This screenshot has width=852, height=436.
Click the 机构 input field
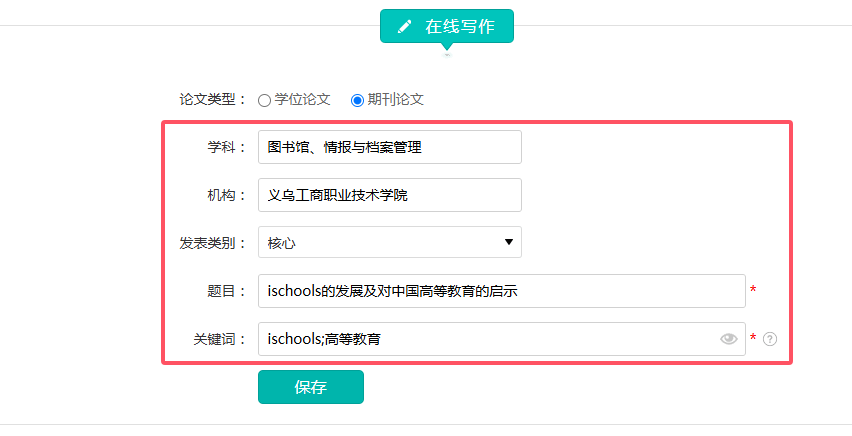(390, 195)
